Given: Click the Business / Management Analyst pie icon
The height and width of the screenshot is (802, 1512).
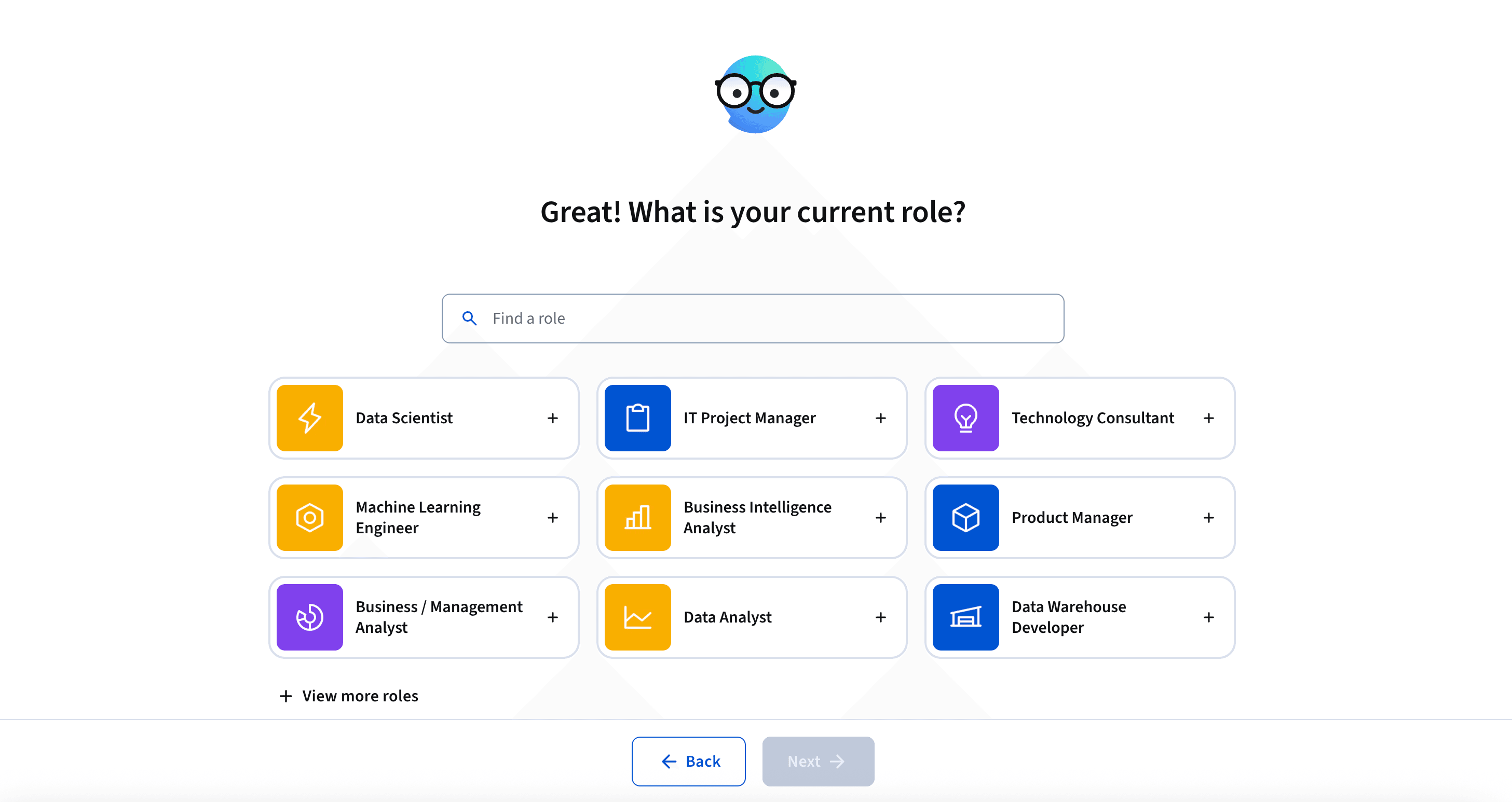Looking at the screenshot, I should point(309,617).
